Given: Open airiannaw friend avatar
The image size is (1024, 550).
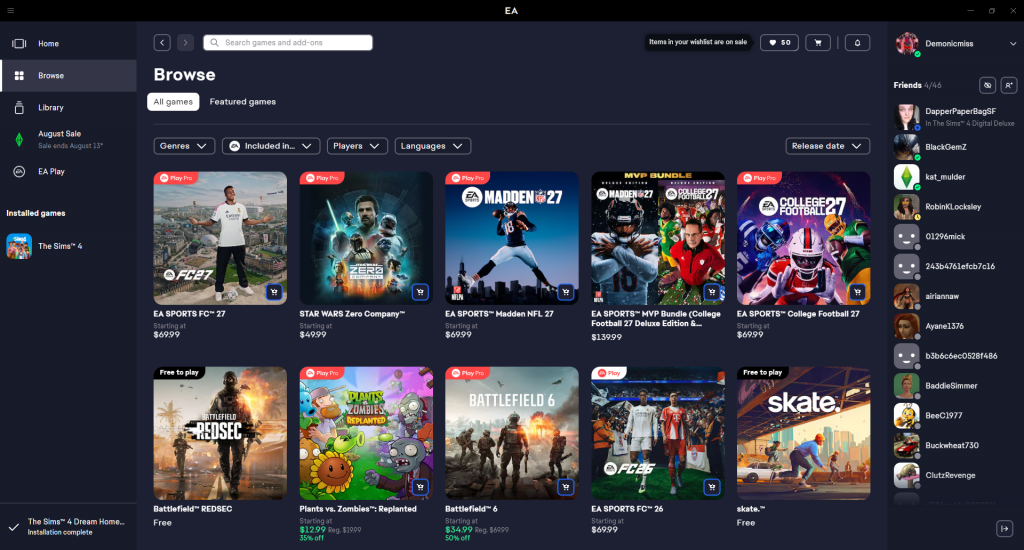Looking at the screenshot, I should coord(906,297).
